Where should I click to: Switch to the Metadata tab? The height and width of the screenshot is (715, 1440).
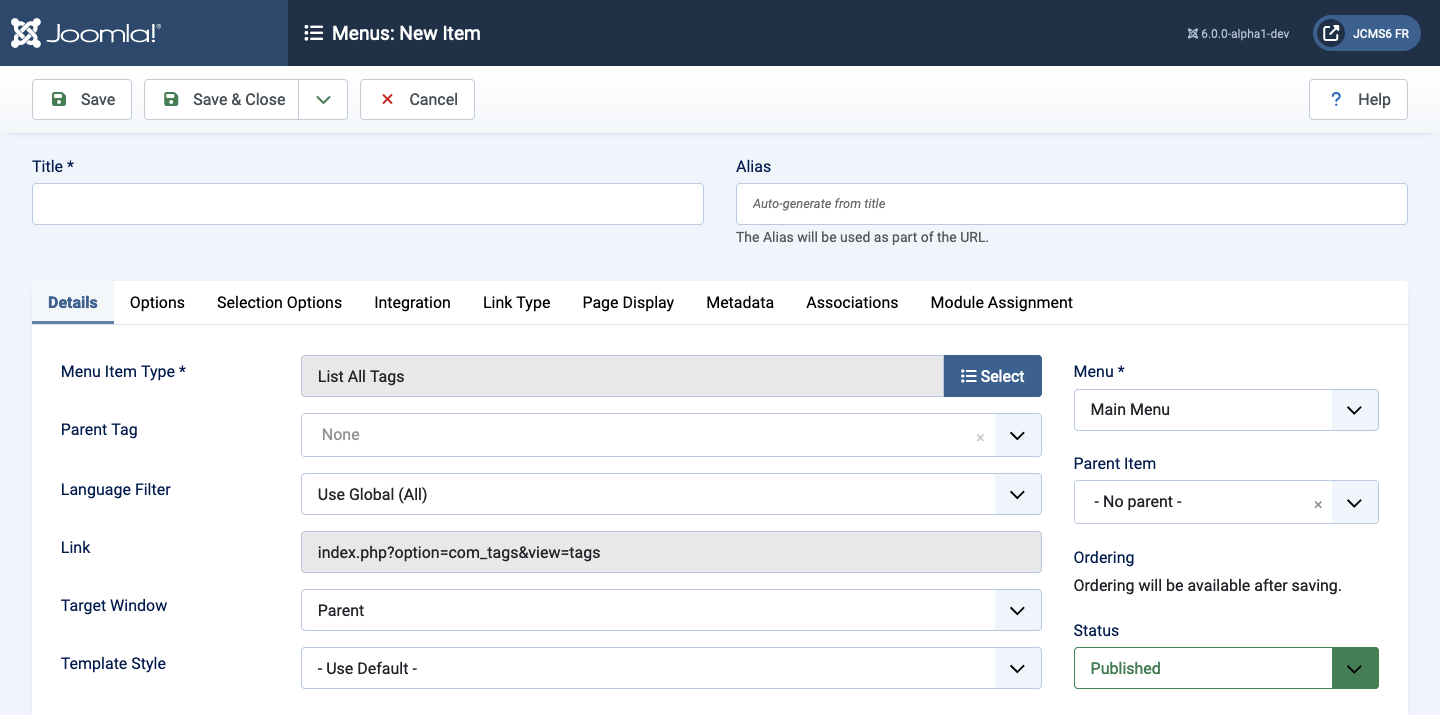pos(740,302)
